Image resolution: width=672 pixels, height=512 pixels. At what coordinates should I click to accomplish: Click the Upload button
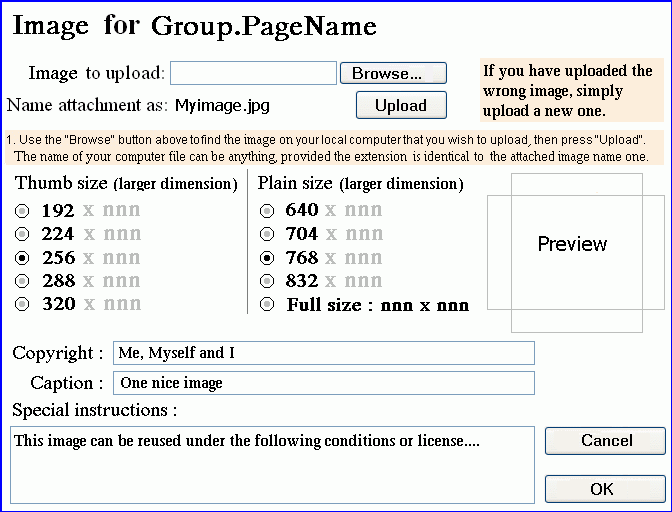tap(401, 105)
